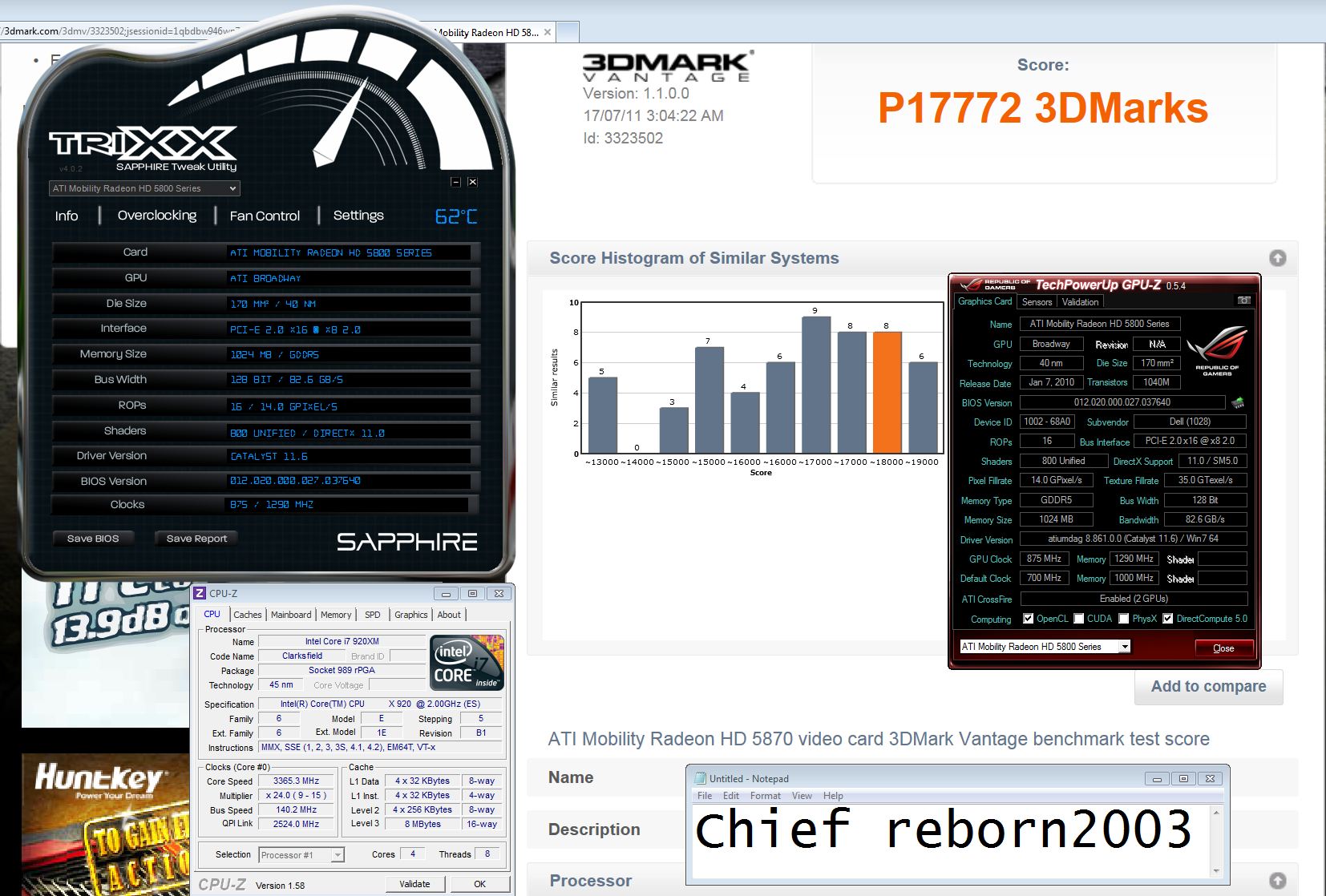Close the TRIXX utility window

[x=472, y=182]
